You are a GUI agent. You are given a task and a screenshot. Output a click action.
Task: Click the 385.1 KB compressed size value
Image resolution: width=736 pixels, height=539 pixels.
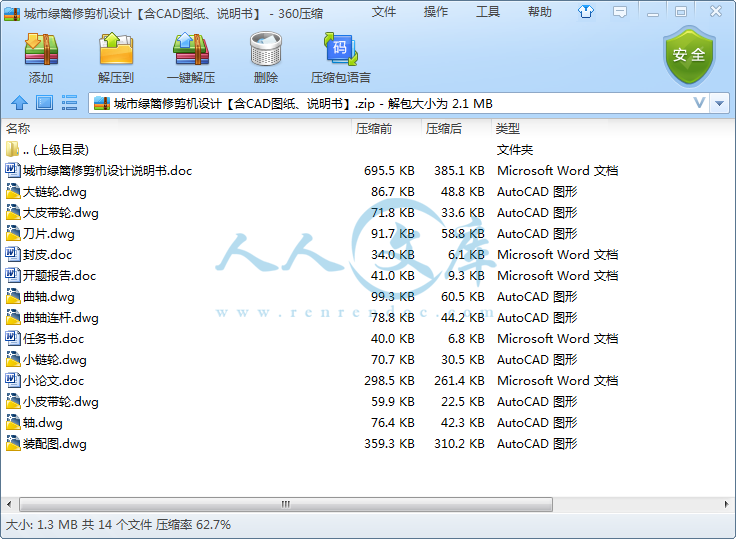(x=459, y=170)
